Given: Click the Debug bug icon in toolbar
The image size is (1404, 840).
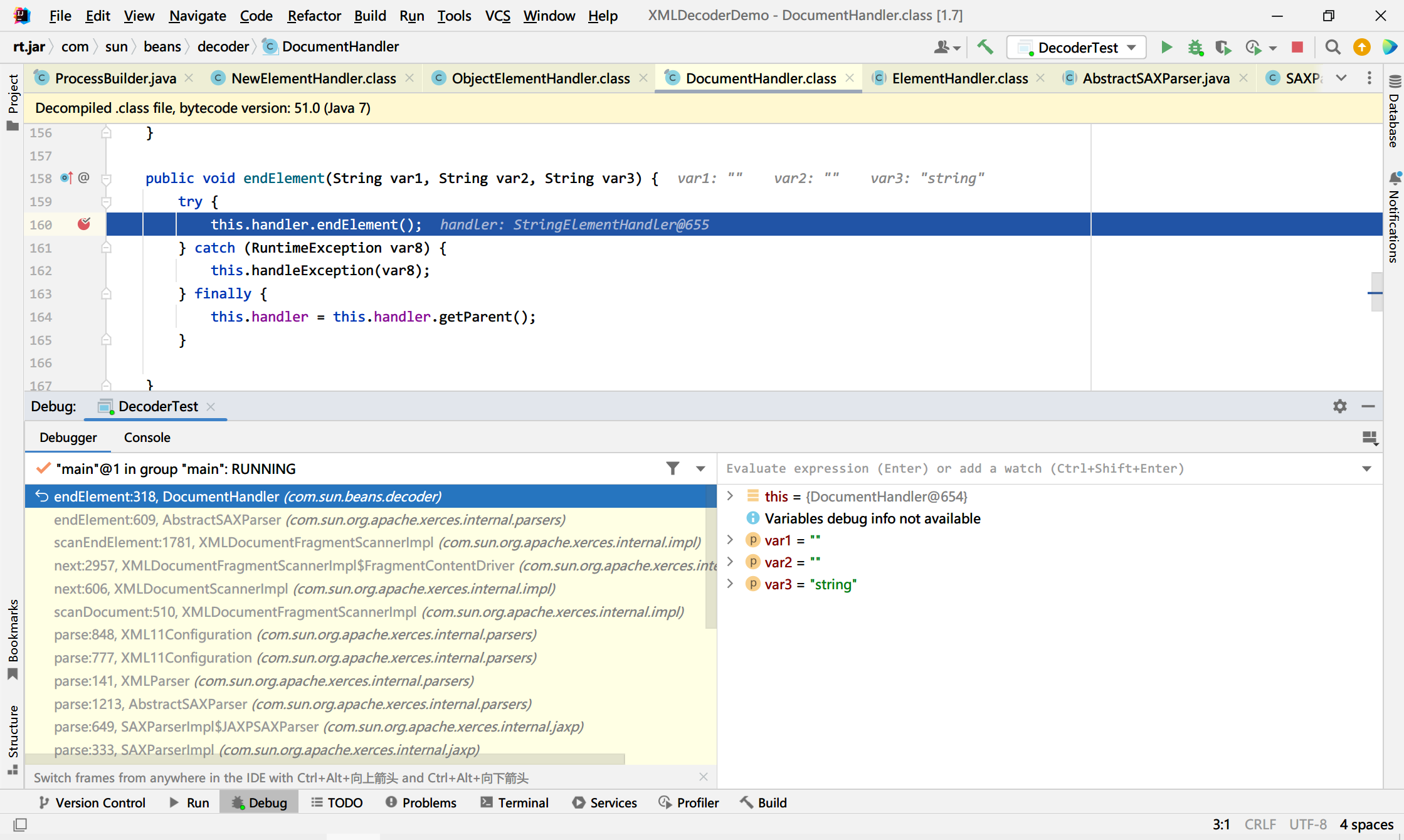Looking at the screenshot, I should (x=1195, y=47).
